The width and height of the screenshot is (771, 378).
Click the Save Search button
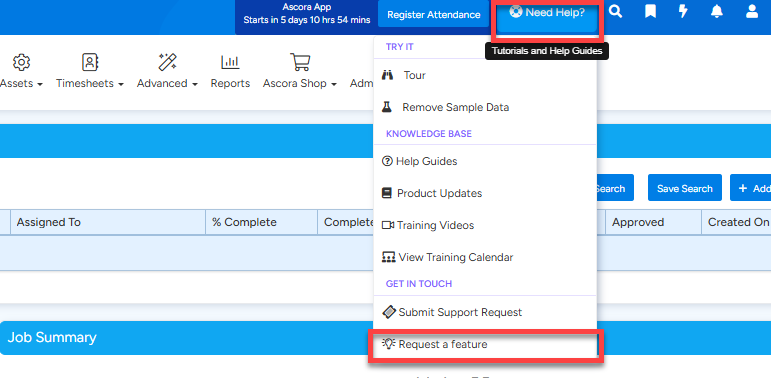pyautogui.click(x=684, y=188)
